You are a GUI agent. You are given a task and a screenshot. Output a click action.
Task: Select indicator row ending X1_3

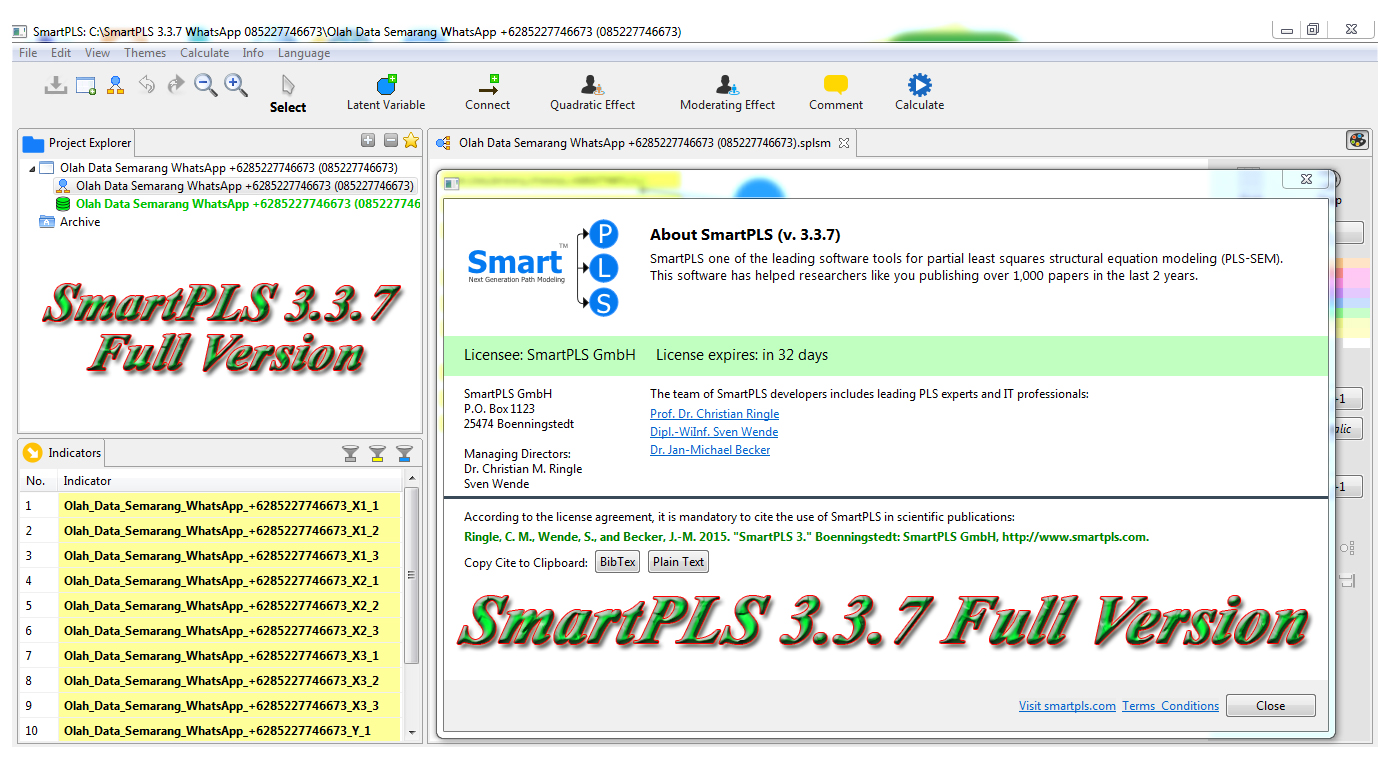(x=211, y=556)
